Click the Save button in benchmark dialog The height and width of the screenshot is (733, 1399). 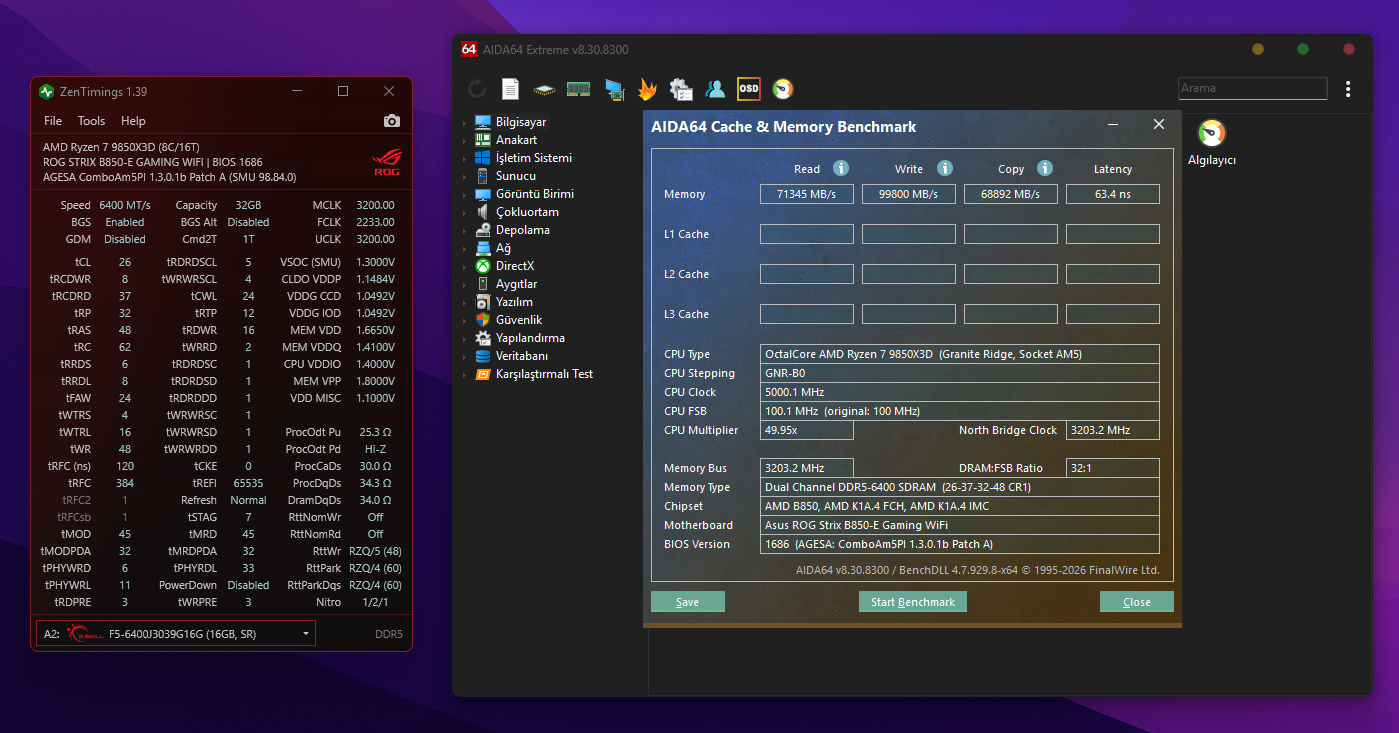(x=688, y=602)
